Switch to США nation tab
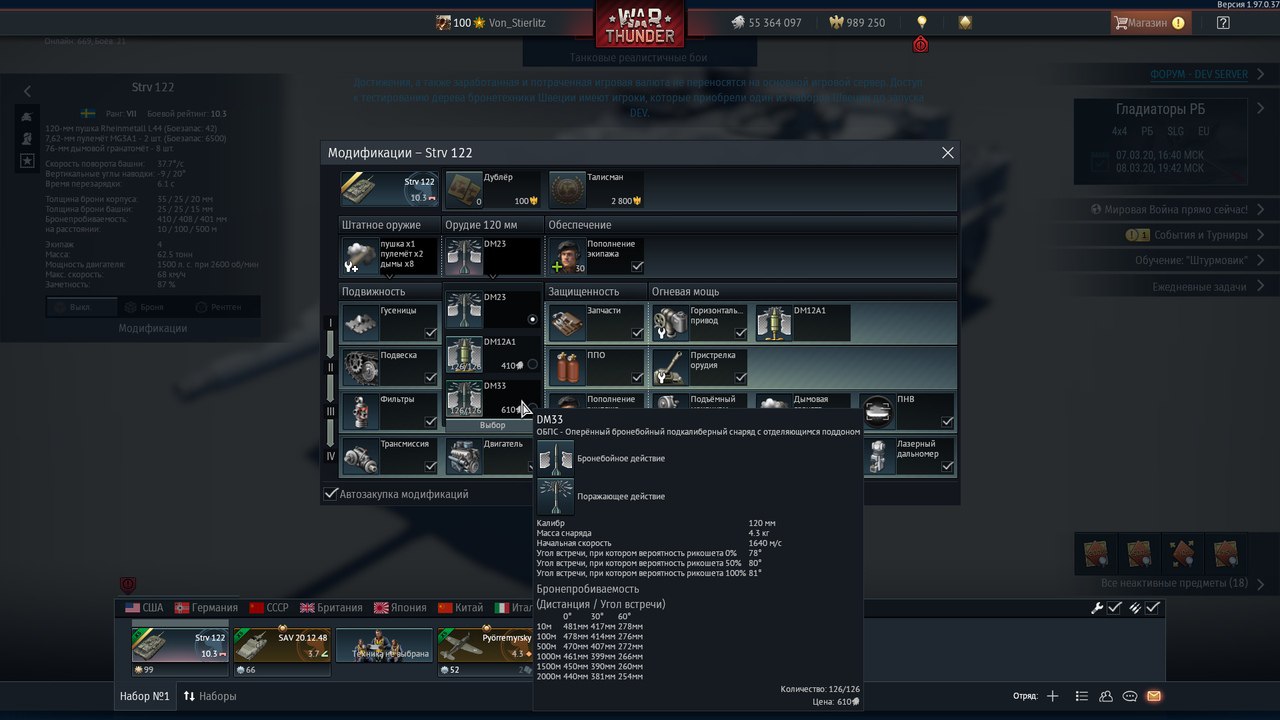 point(144,607)
